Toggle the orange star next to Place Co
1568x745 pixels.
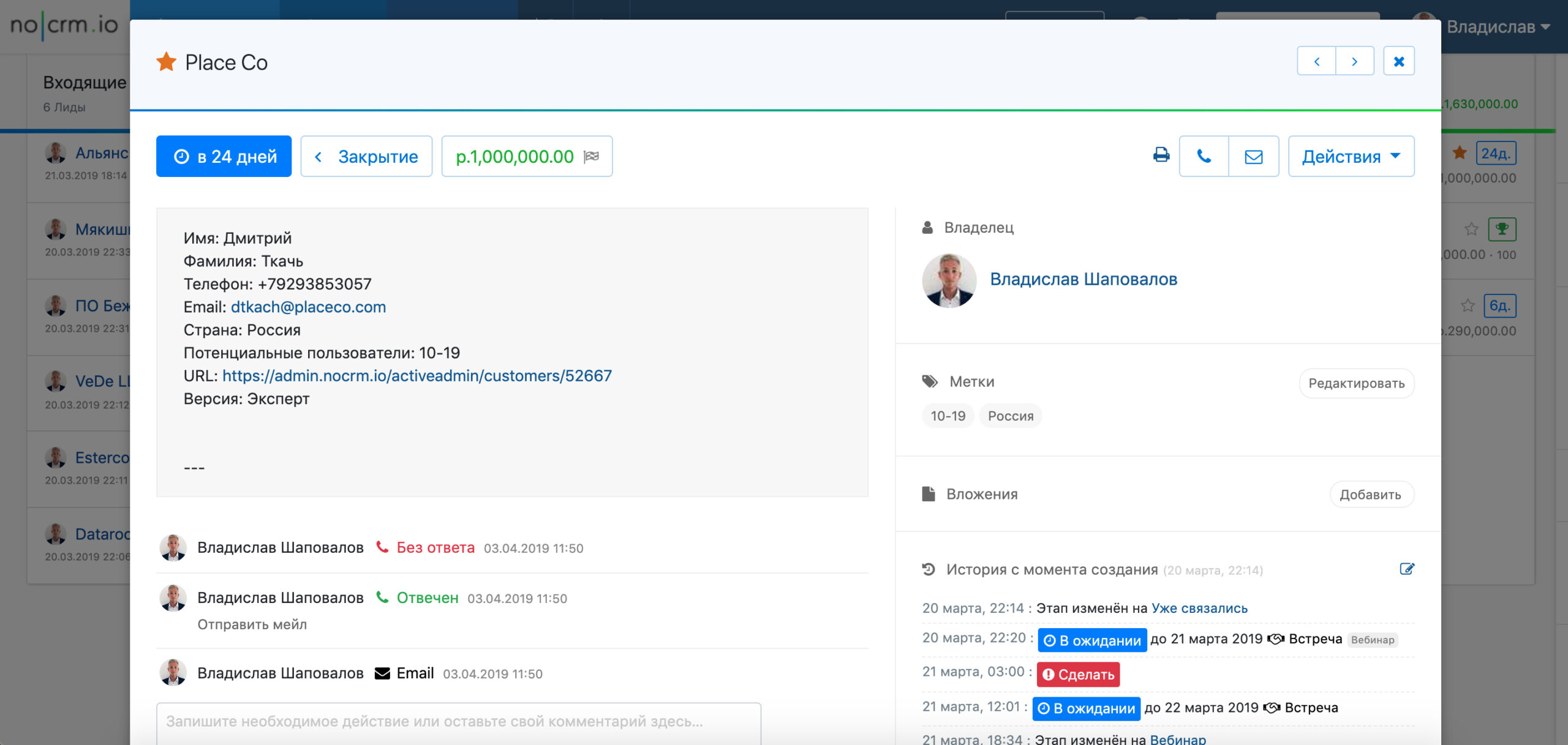tap(166, 62)
